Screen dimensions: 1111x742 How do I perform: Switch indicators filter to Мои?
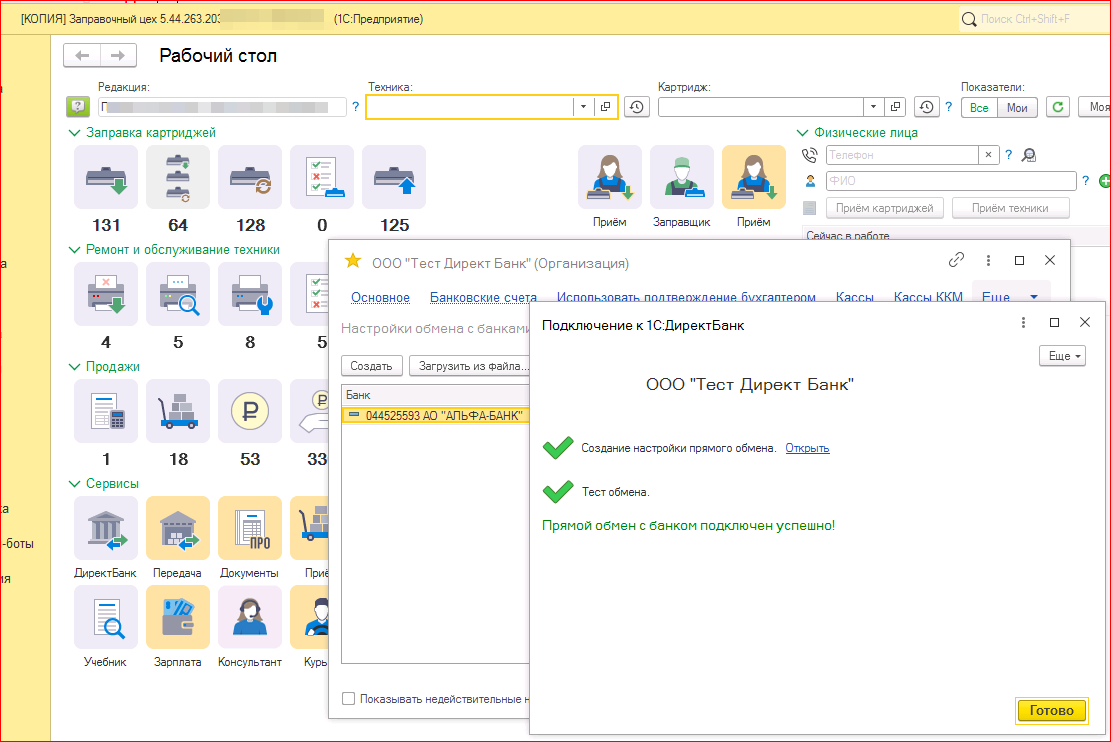tap(1017, 108)
